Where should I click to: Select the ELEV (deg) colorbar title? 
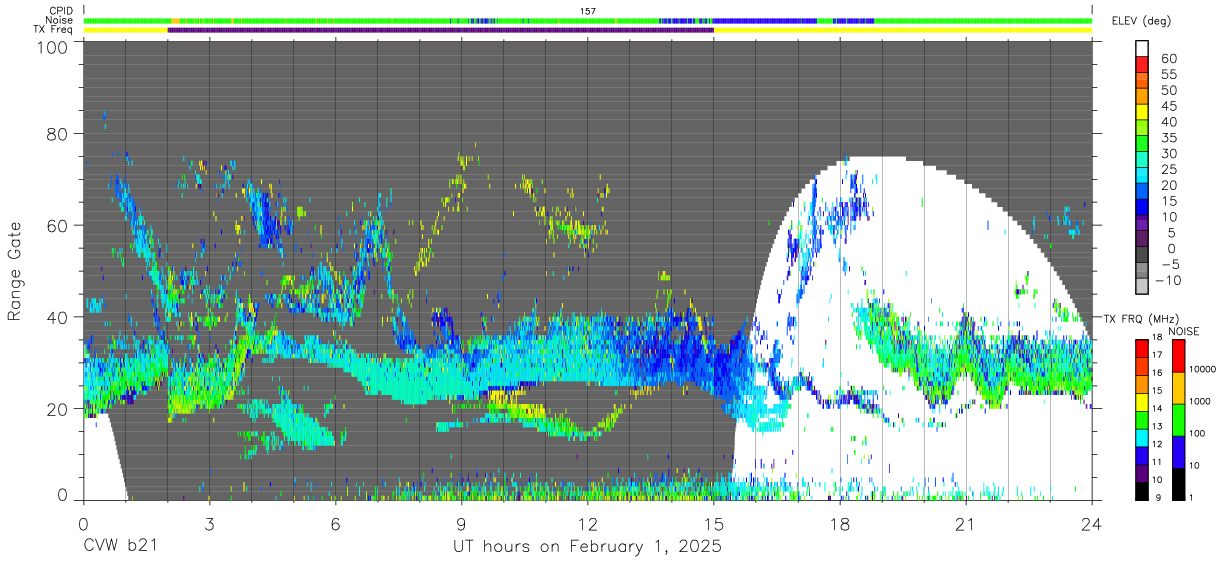coord(1141,21)
